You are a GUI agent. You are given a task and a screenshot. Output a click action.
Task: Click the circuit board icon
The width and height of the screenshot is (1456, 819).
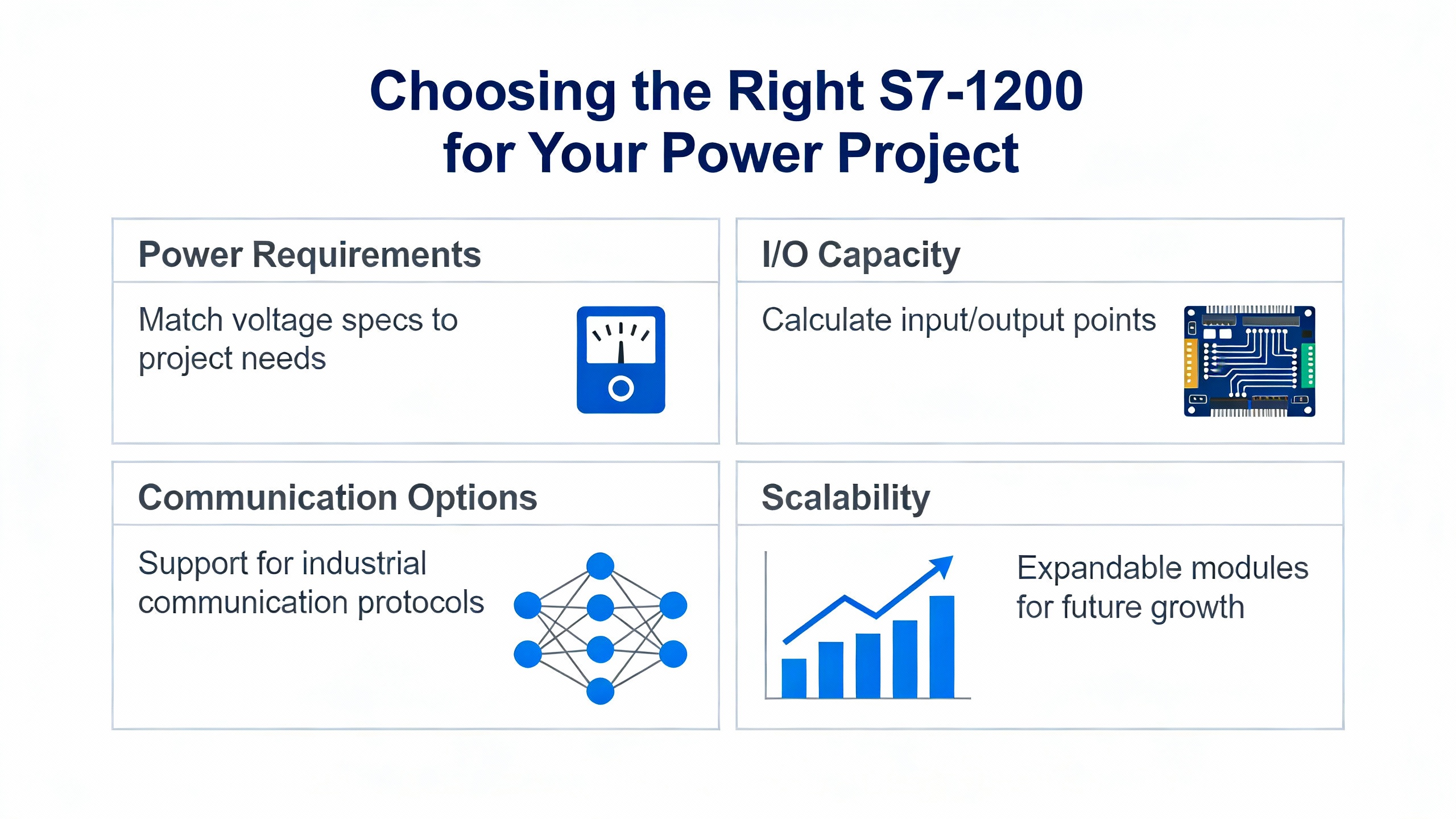pos(1249,361)
